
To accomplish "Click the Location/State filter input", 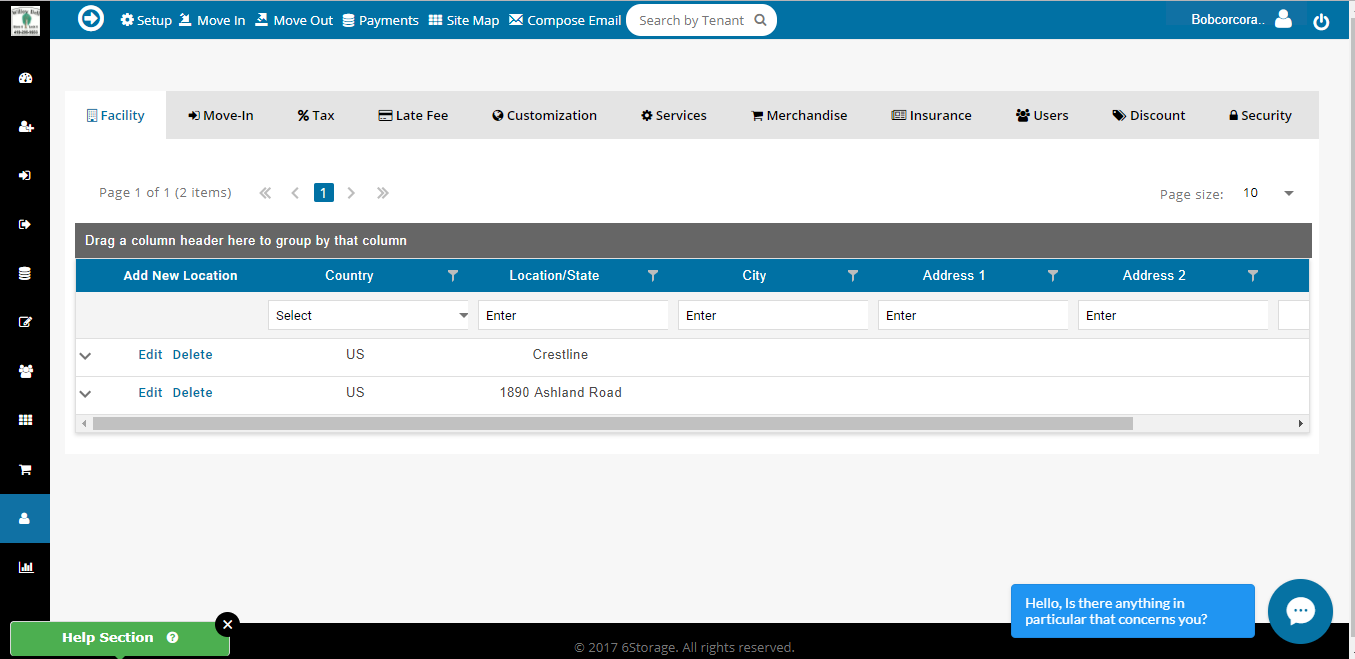I will [573, 315].
